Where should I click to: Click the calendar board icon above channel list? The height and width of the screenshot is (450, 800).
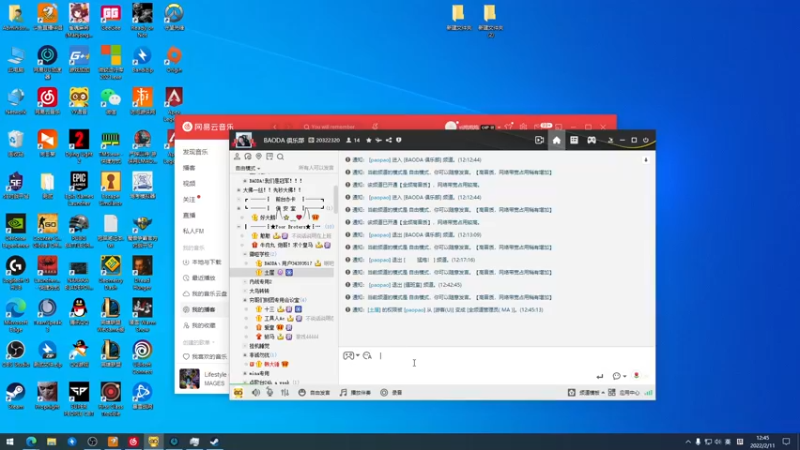pos(269,157)
